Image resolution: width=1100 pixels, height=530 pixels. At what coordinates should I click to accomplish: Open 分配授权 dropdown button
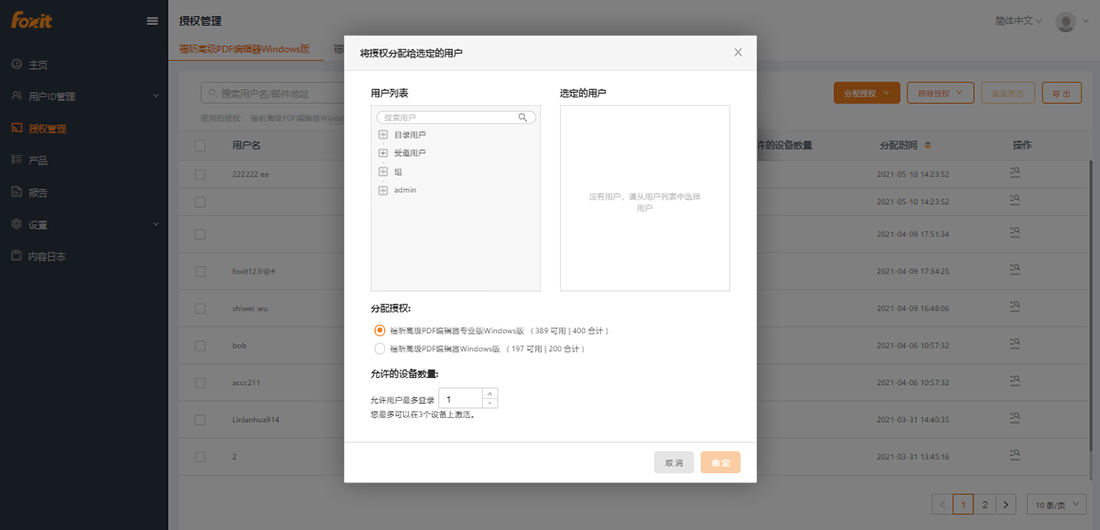[866, 93]
